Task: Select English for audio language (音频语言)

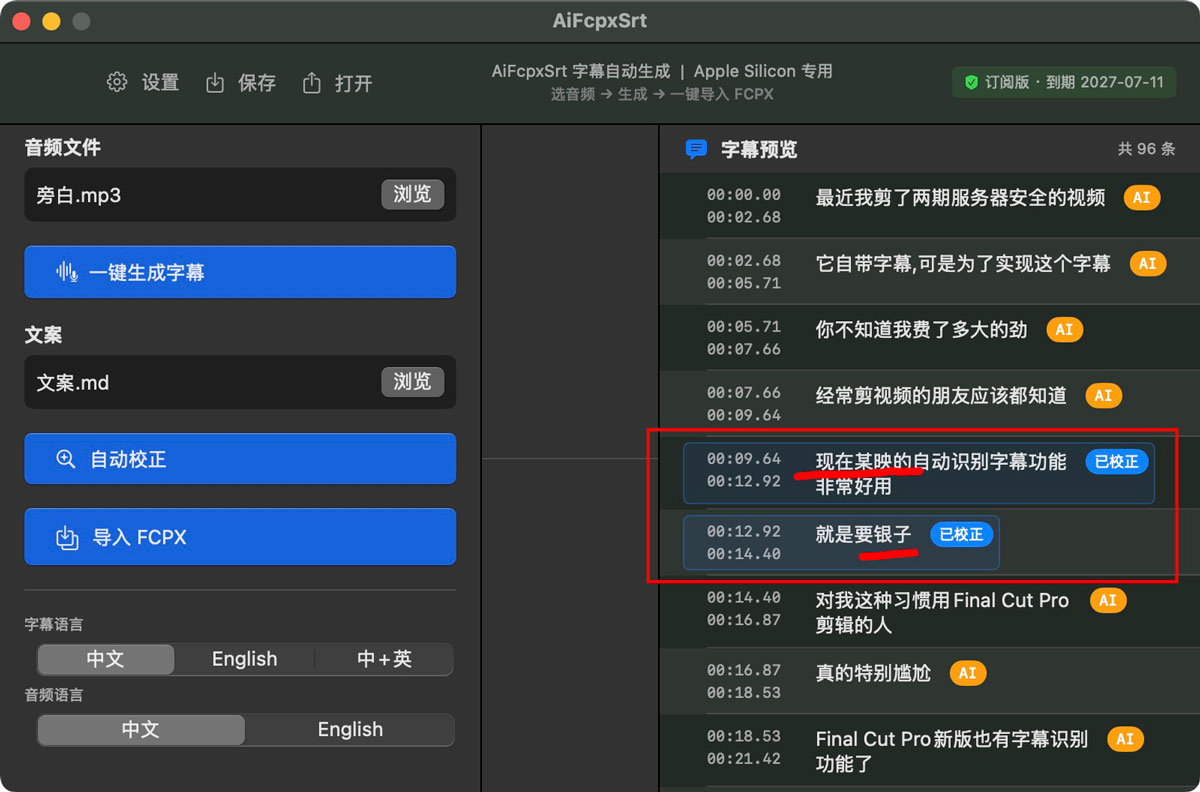Action: tap(350, 729)
